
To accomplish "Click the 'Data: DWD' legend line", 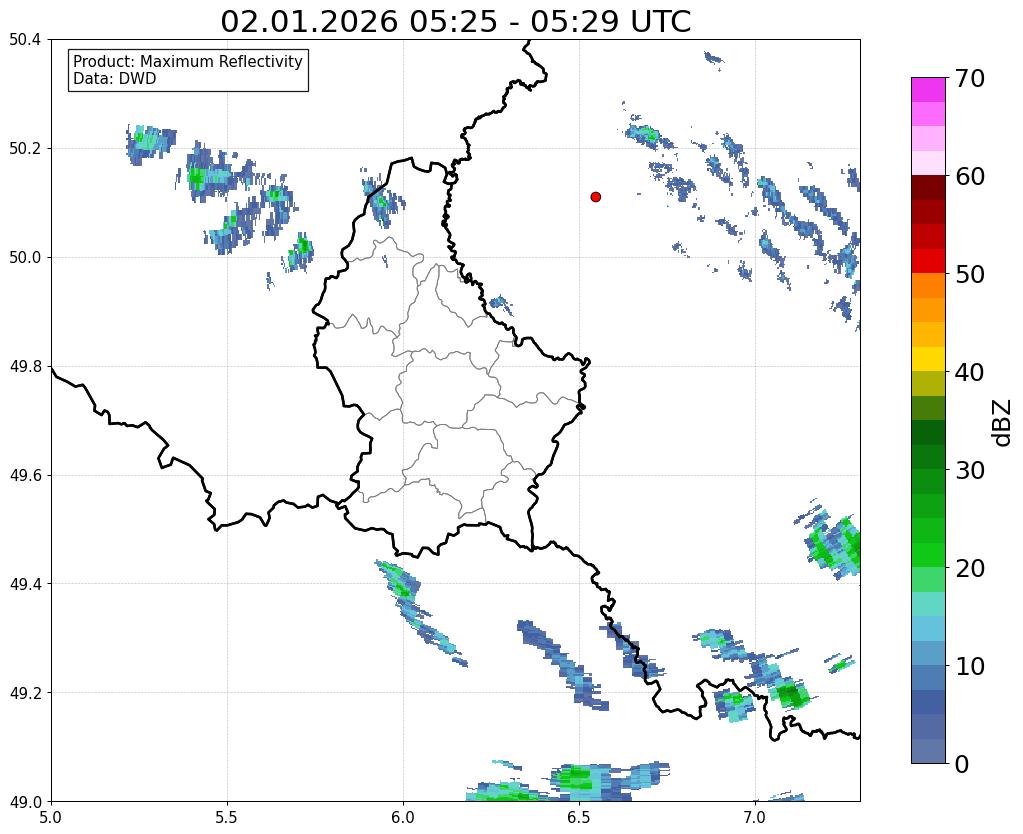I will coord(115,79).
